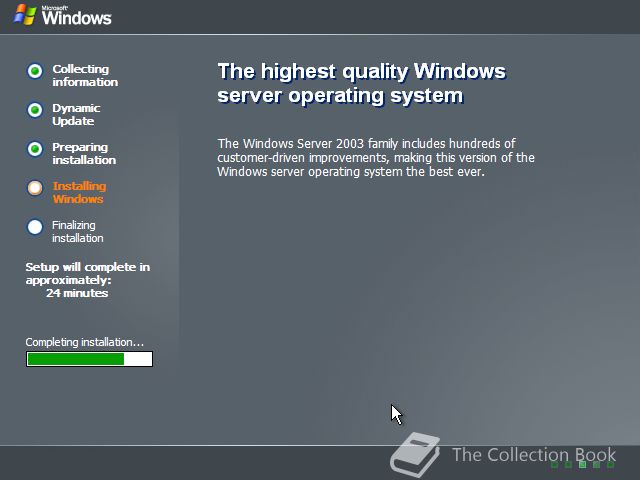Click the Completing installation status text
This screenshot has width=640, height=480.
84,342
